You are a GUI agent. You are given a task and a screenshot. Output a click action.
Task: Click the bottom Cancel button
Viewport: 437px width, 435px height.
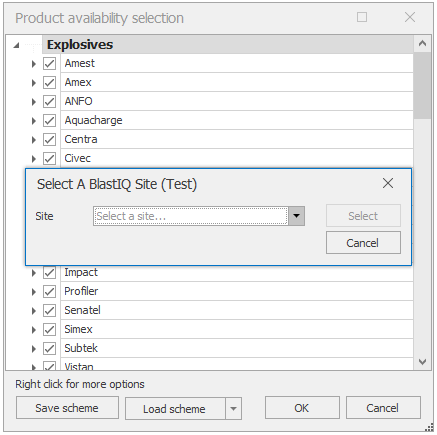383,408
